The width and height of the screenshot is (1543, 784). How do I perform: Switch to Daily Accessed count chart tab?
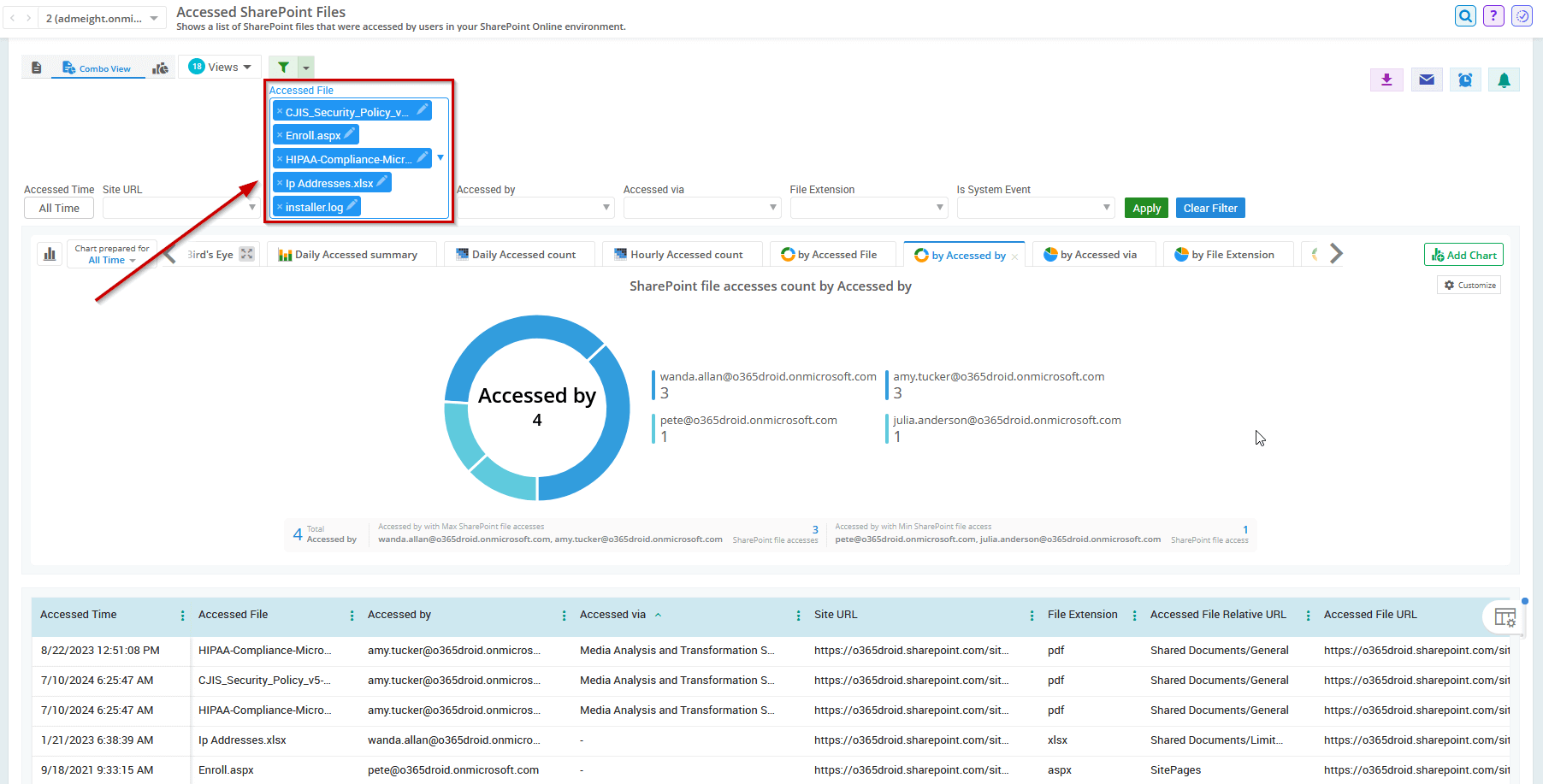pos(519,254)
